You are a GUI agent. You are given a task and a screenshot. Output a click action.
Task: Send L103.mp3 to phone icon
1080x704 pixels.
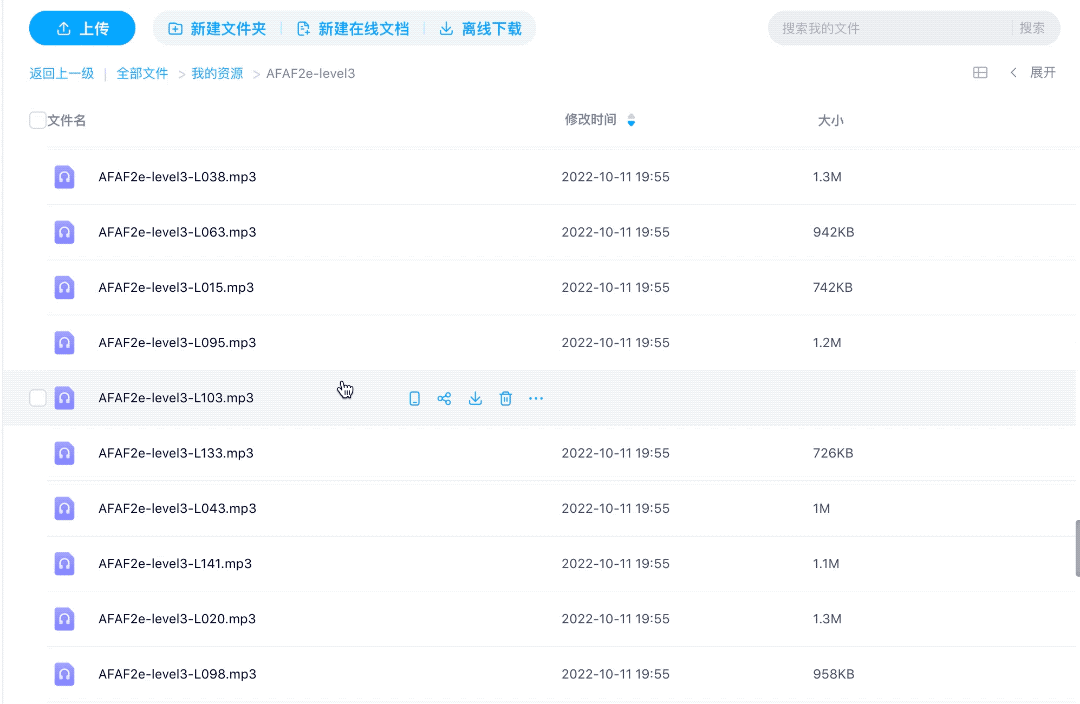pos(414,399)
